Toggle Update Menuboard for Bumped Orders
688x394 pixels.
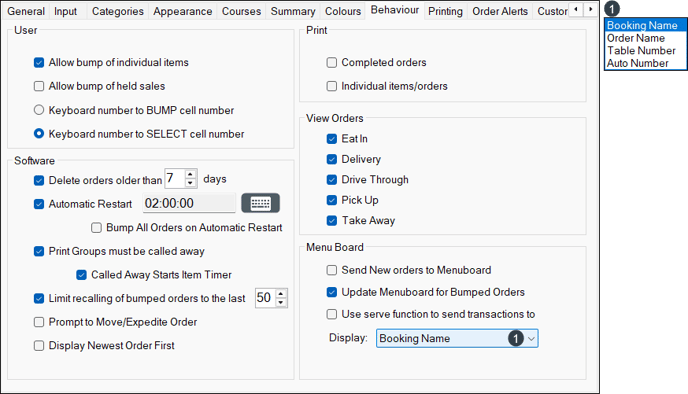(x=332, y=292)
